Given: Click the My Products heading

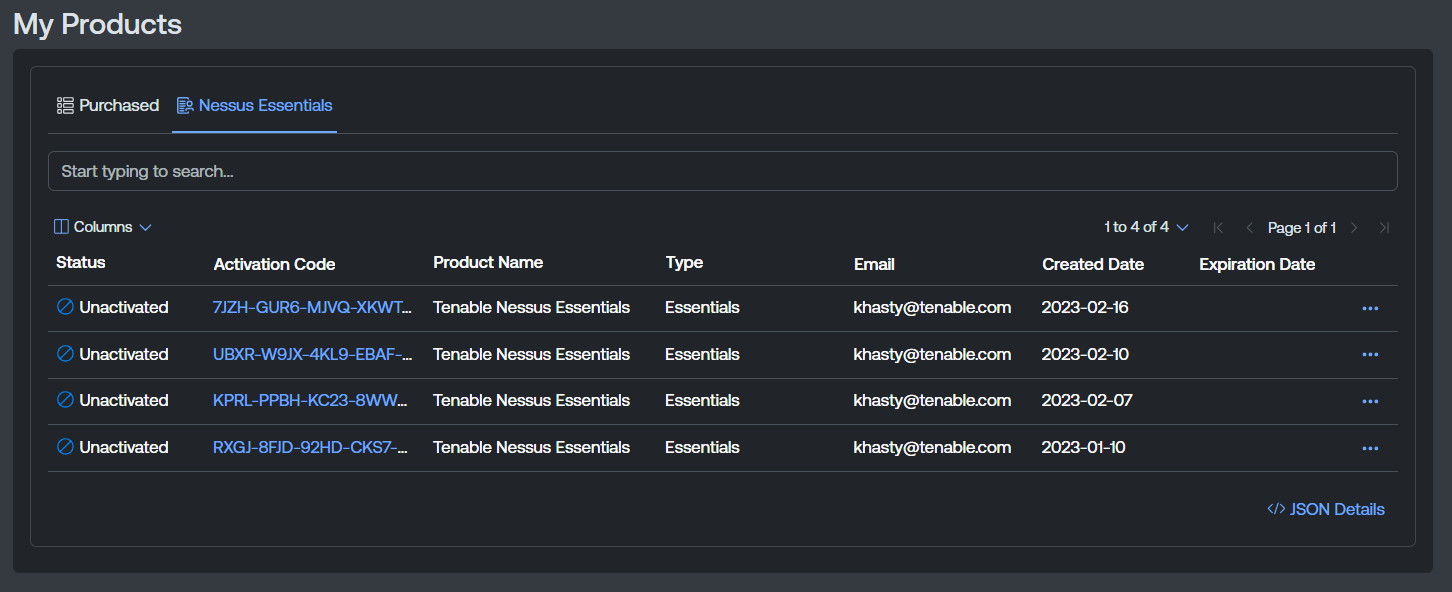Looking at the screenshot, I should click(x=97, y=24).
